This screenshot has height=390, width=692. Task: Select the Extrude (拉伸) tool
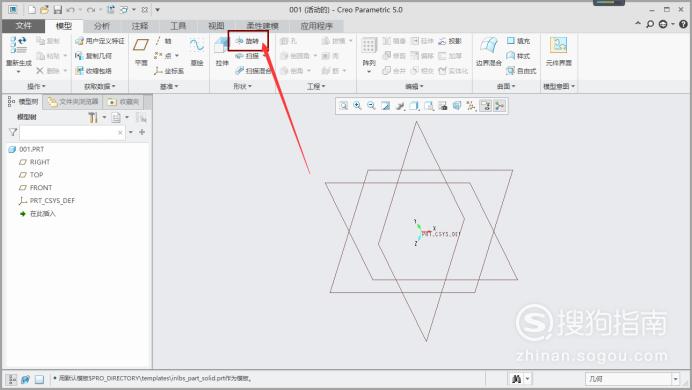coord(222,52)
